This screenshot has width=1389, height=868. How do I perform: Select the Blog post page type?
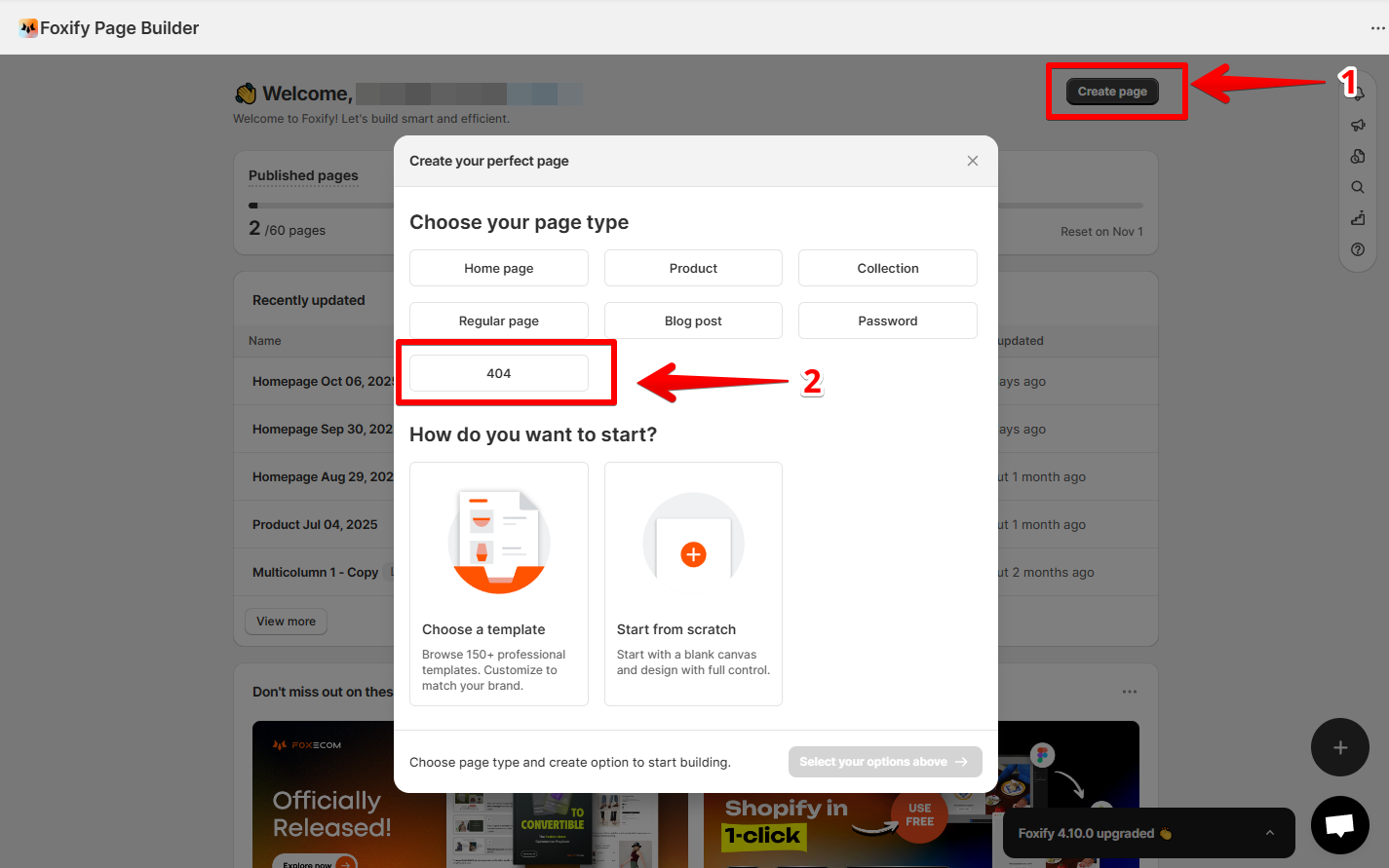pyautogui.click(x=693, y=321)
